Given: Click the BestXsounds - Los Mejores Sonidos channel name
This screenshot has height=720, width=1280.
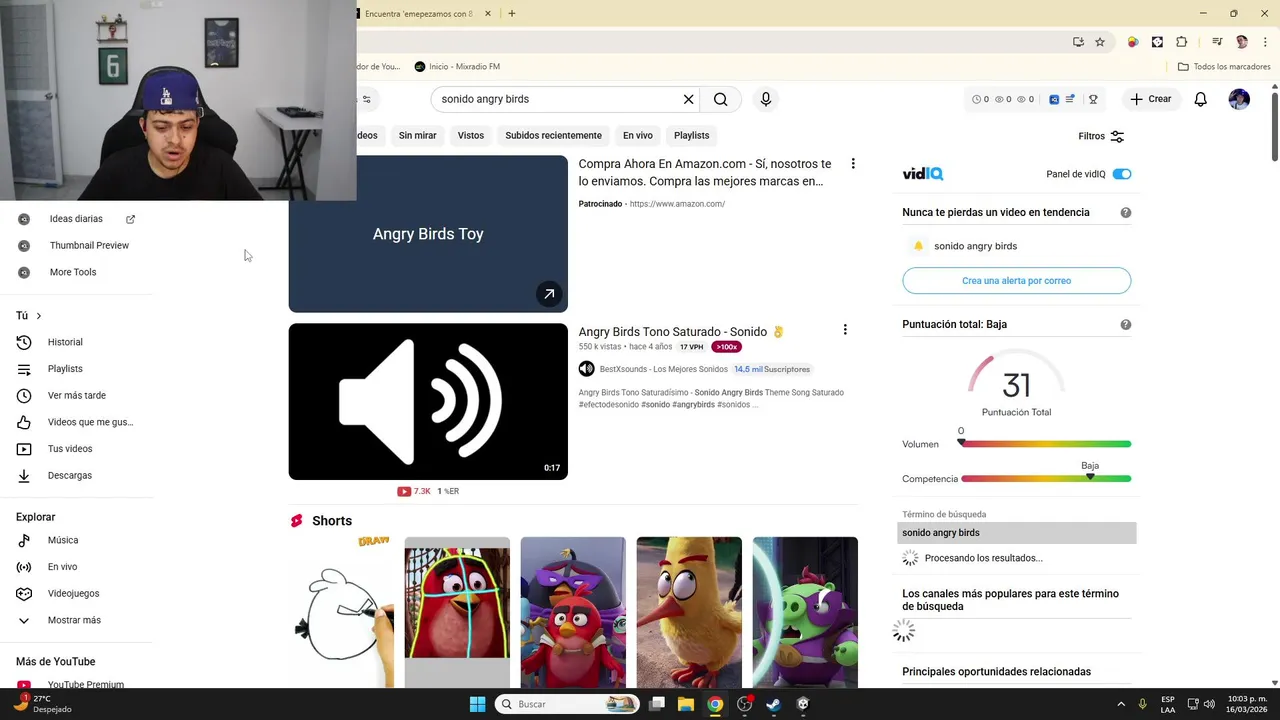Looking at the screenshot, I should click(663, 369).
